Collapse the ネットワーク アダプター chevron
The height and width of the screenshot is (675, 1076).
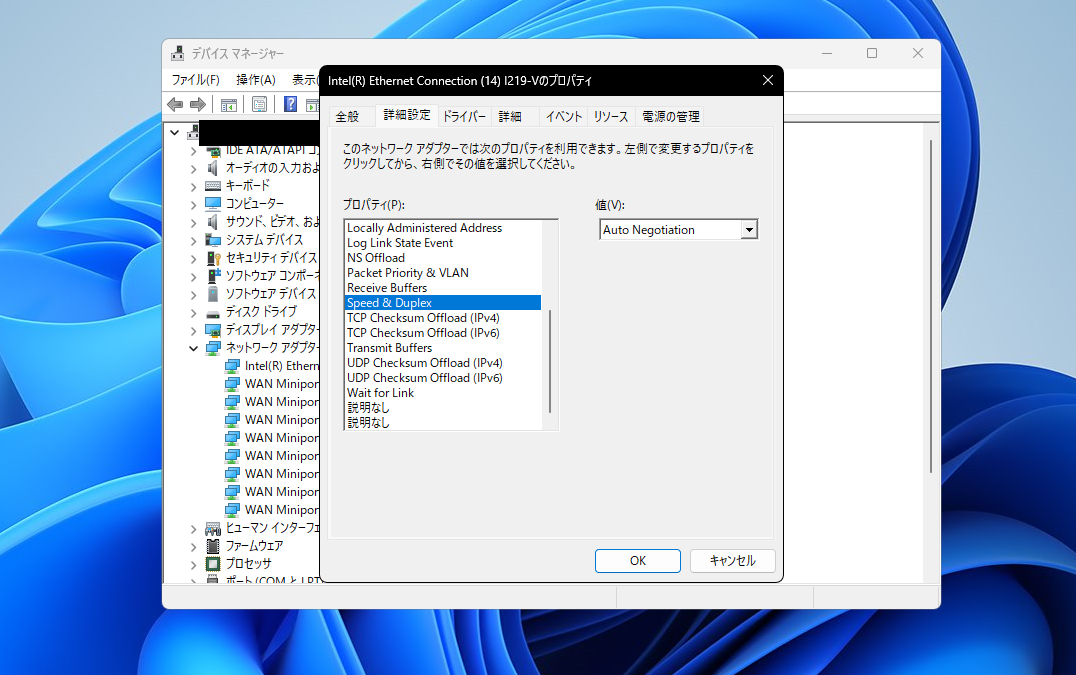(x=194, y=348)
